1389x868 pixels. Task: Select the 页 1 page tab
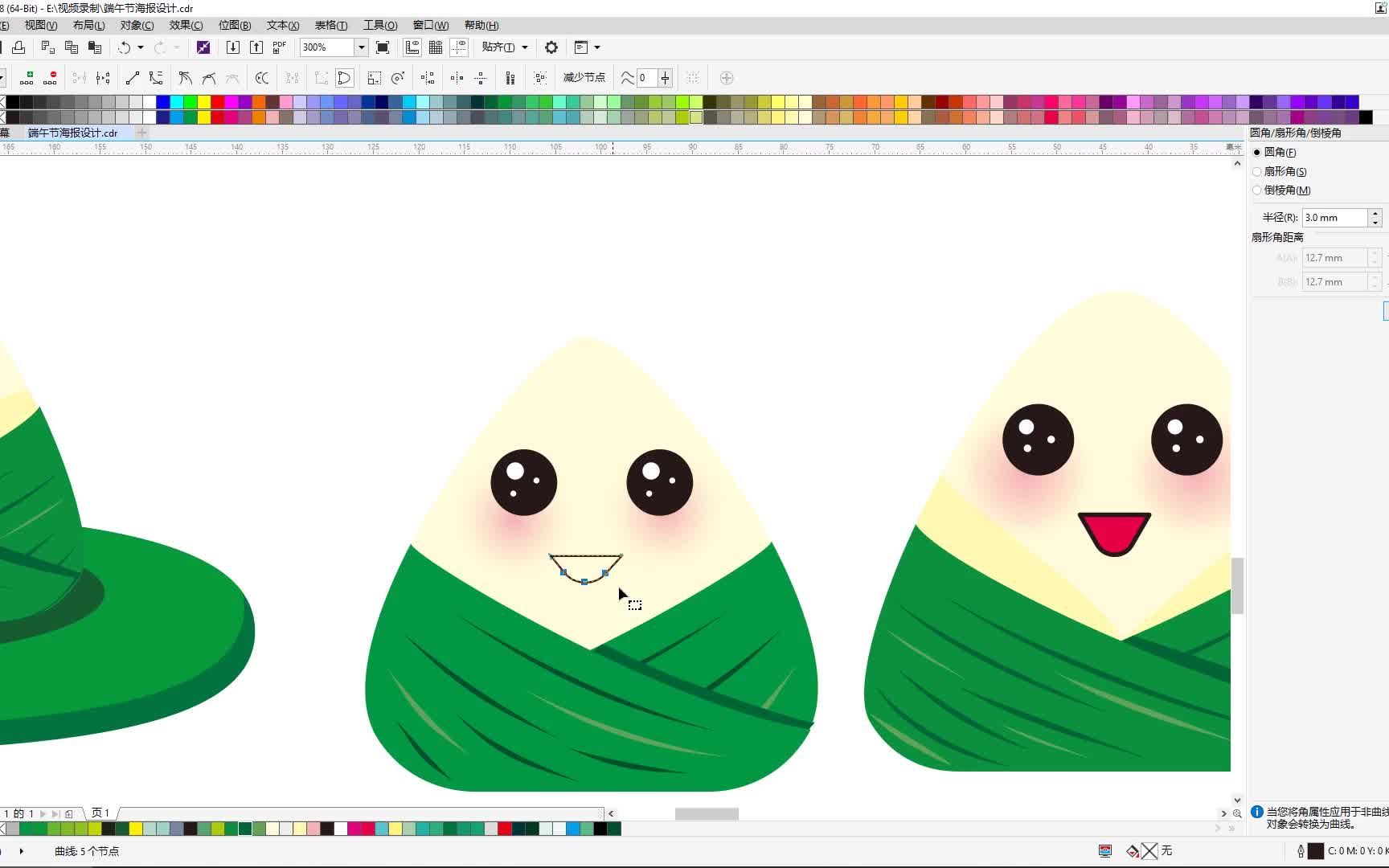click(x=100, y=813)
